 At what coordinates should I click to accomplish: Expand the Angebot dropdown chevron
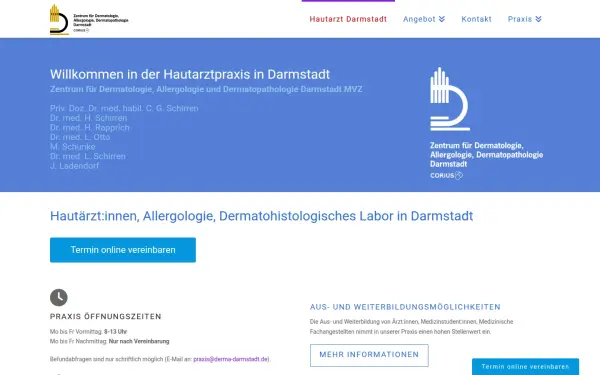442,19
